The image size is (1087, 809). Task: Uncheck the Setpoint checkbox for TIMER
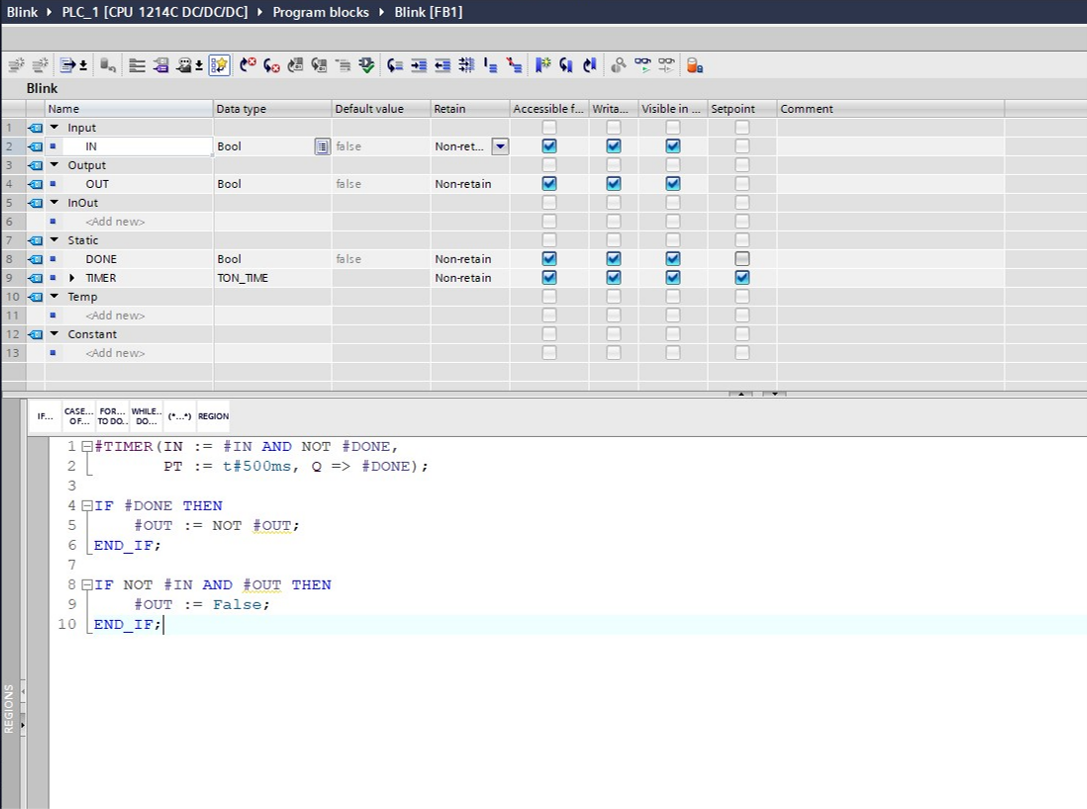[x=742, y=278]
